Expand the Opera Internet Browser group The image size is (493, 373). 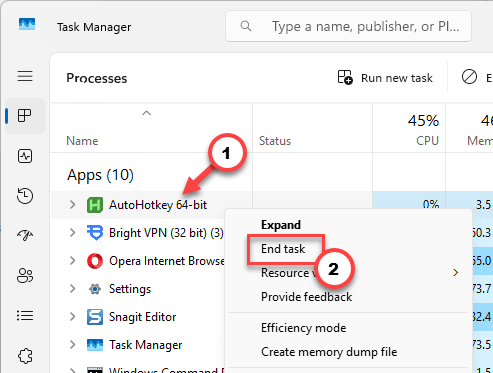pyautogui.click(x=72, y=261)
